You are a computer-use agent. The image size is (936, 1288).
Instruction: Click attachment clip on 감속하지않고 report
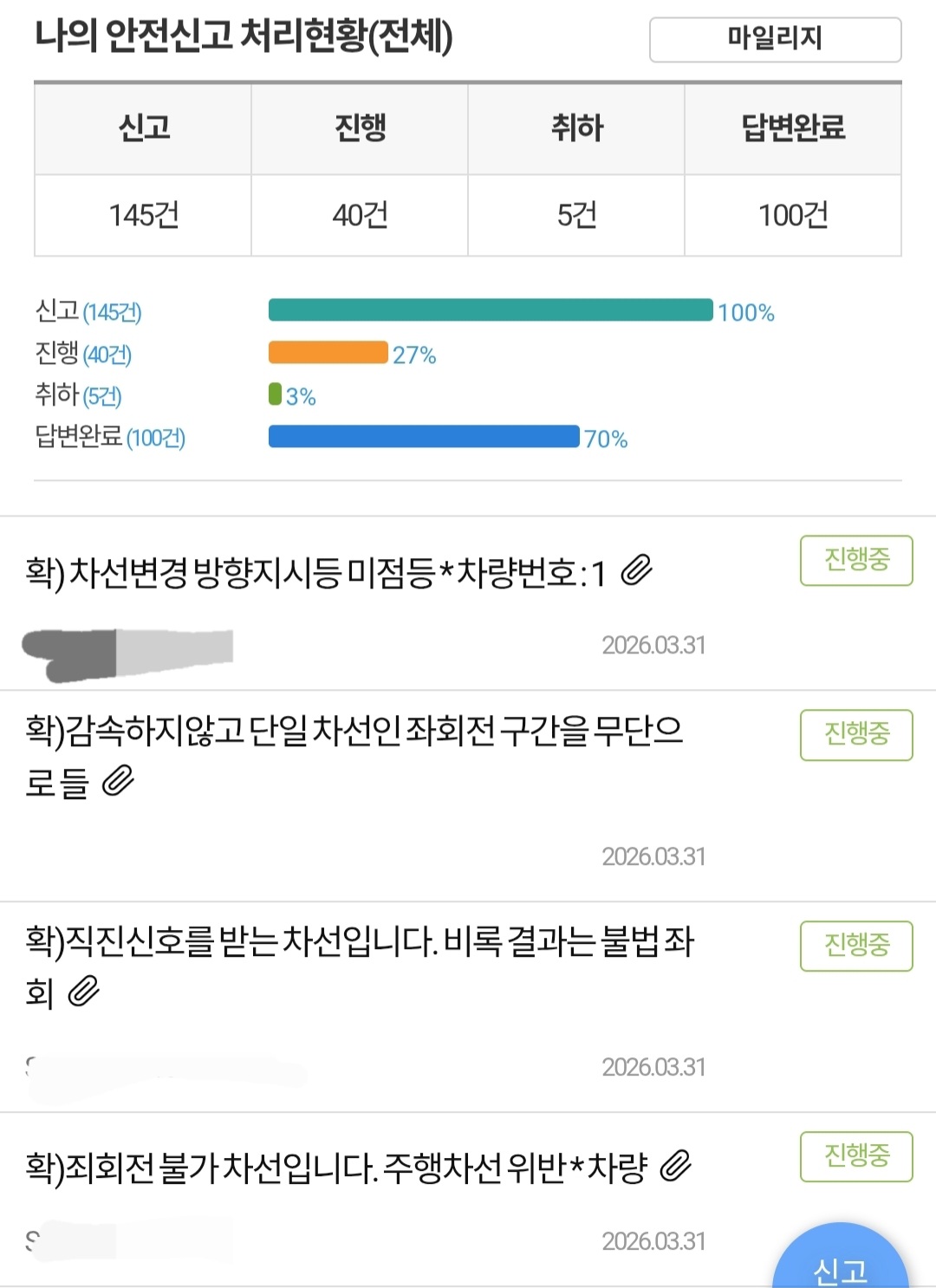coord(118,781)
